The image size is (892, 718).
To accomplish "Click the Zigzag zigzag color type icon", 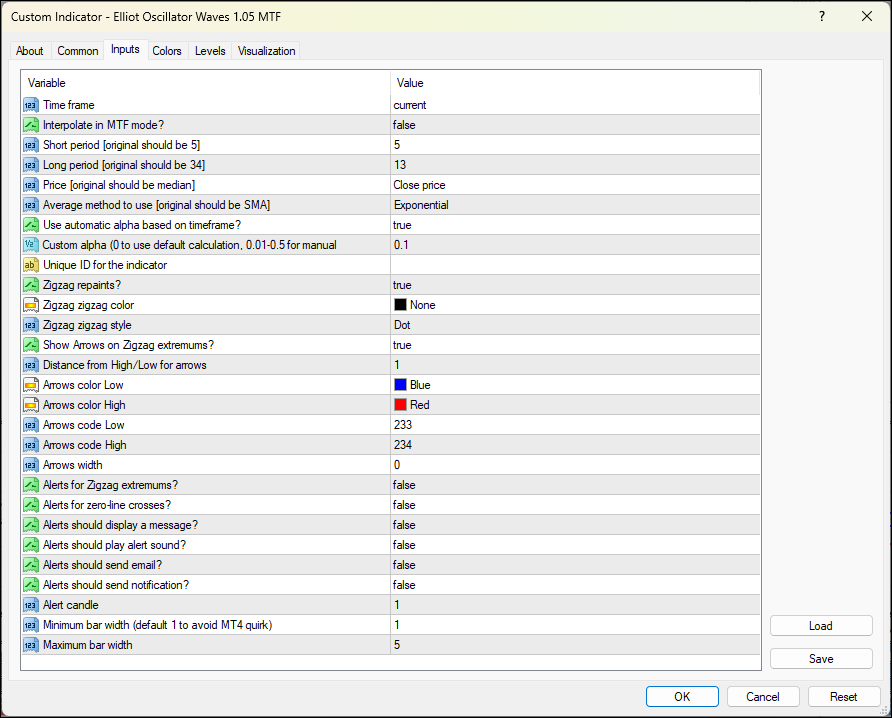I will pyautogui.click(x=31, y=305).
